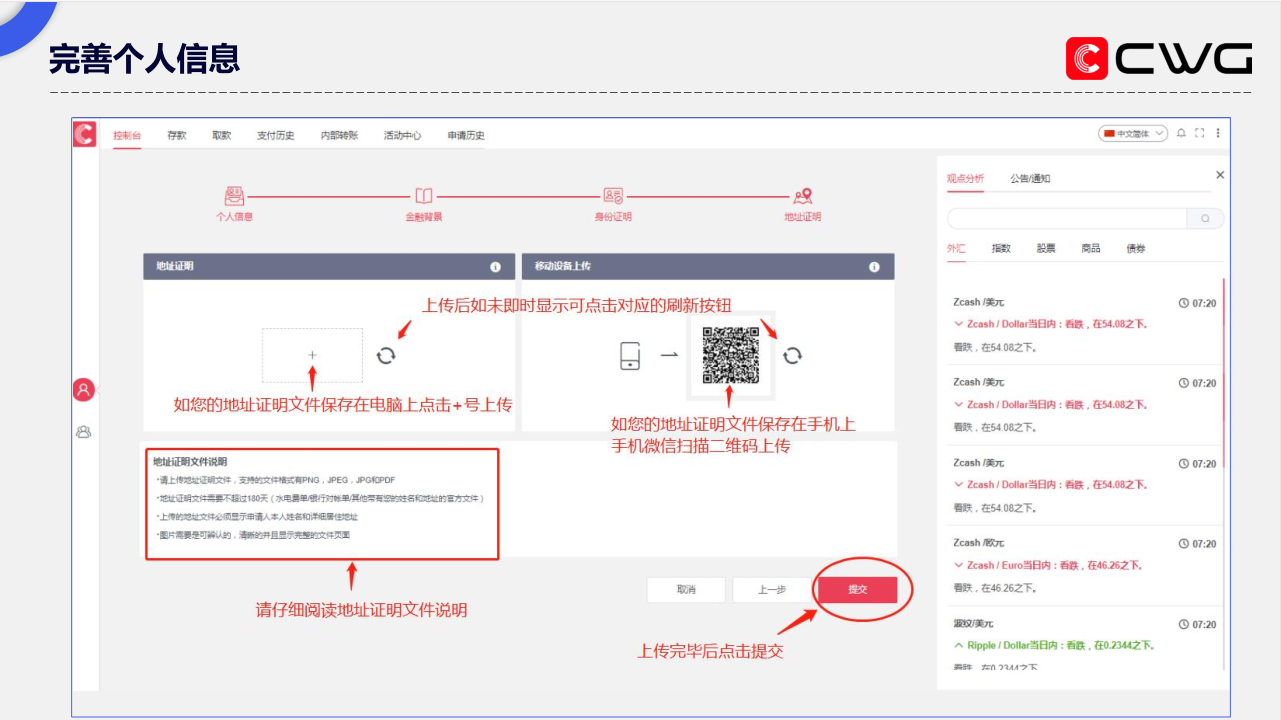Switch to the 公告/通知 panel tab
This screenshot has height=720, width=1281.
coord(1030,178)
